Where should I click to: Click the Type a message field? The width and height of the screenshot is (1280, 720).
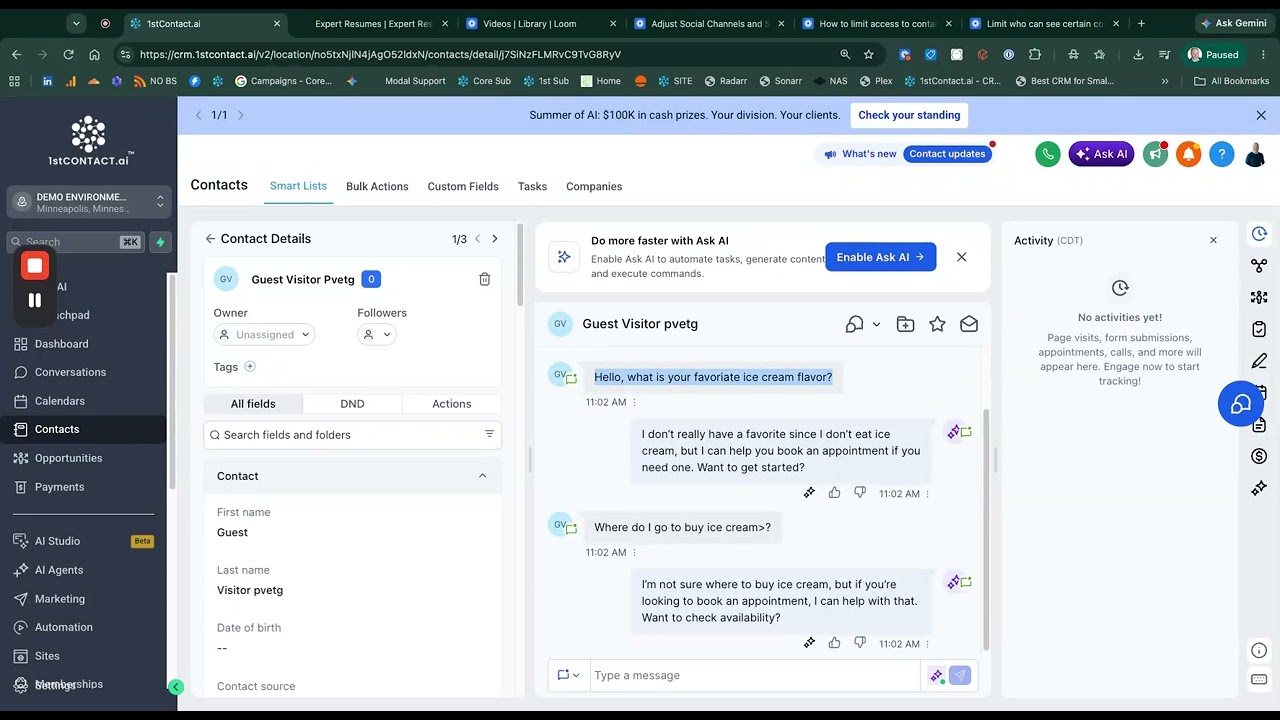point(755,676)
